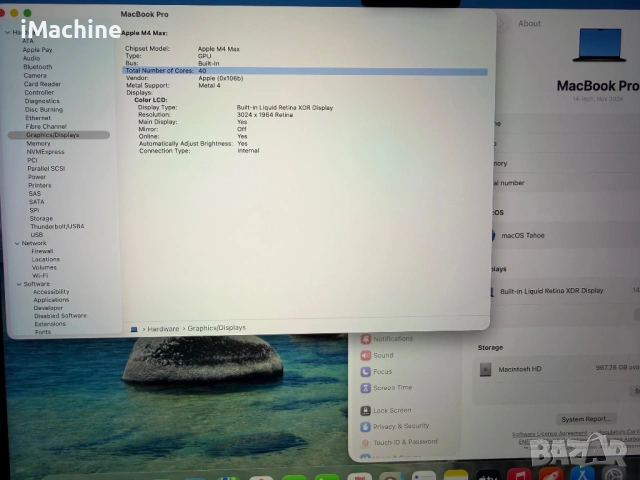Open Privacy & Security settings
The image size is (640, 480).
395,427
